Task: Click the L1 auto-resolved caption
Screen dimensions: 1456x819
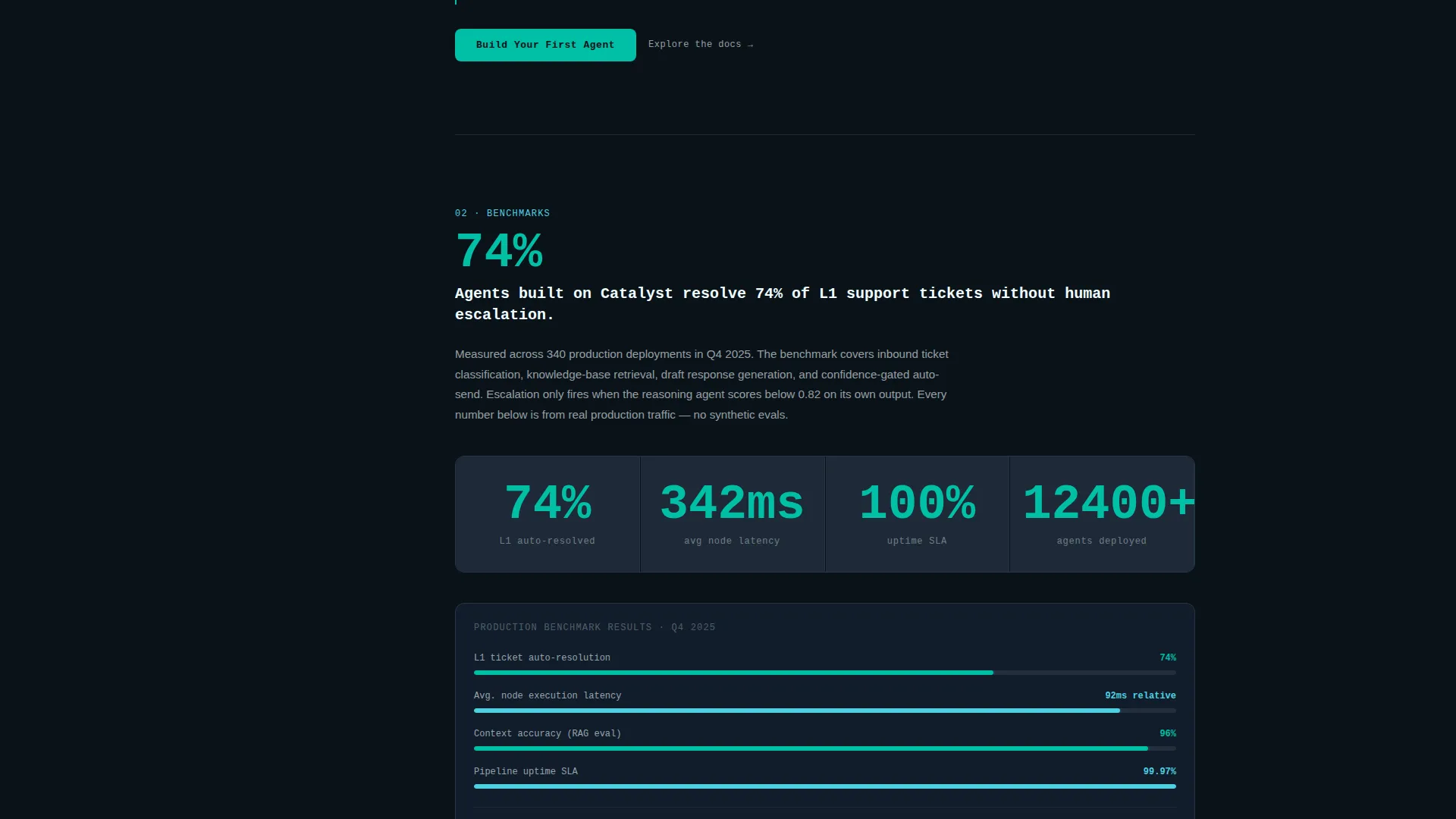Action: click(548, 541)
